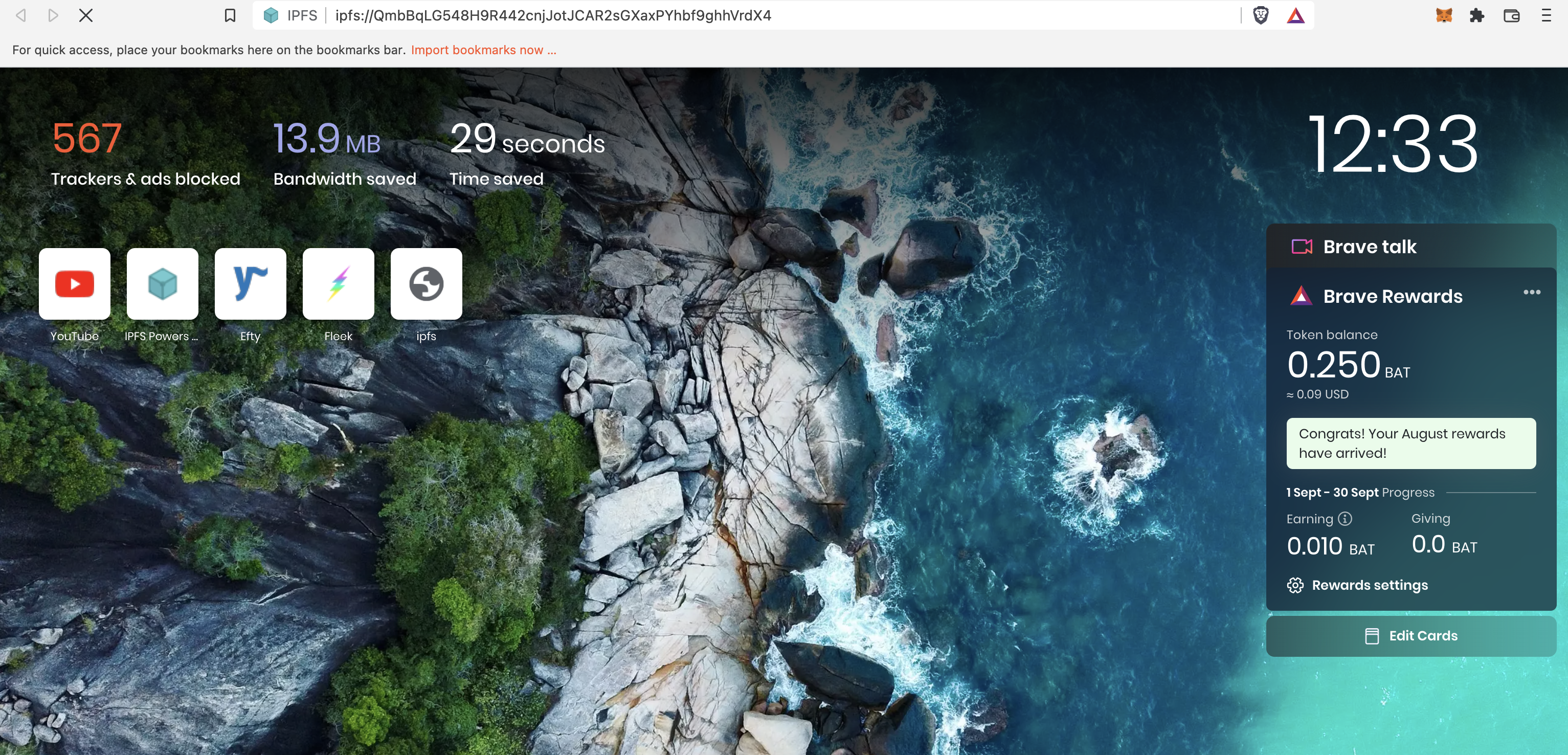Click 0.0 BAT giving value
This screenshot has height=755, width=1568.
pyautogui.click(x=1444, y=545)
